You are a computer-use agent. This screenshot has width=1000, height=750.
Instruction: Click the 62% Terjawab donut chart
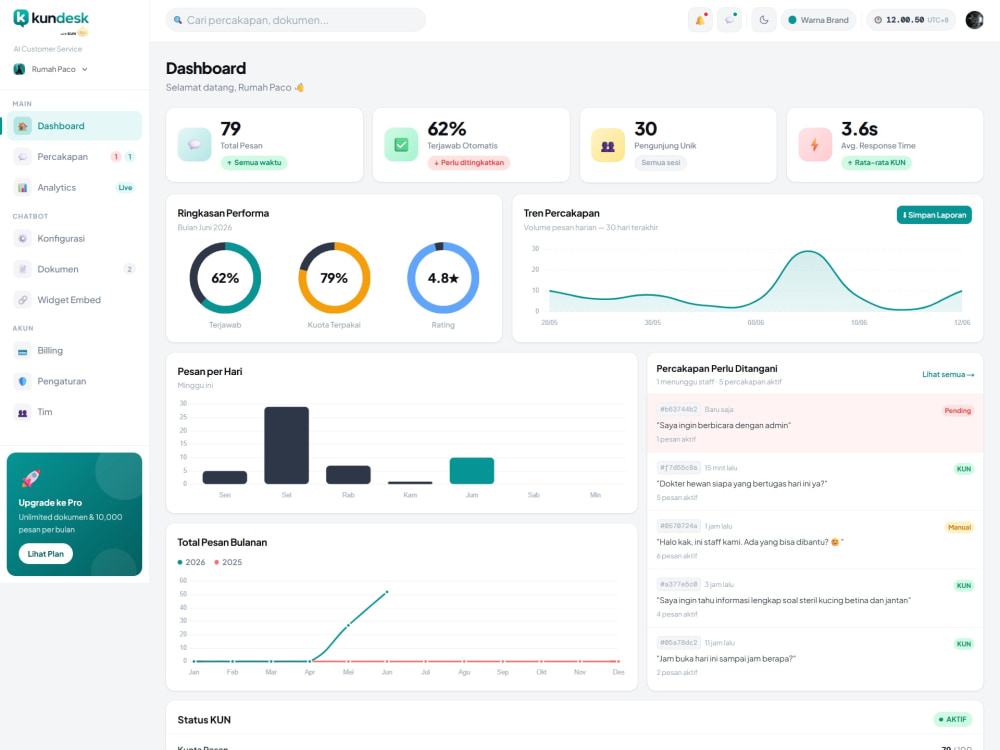tap(225, 278)
